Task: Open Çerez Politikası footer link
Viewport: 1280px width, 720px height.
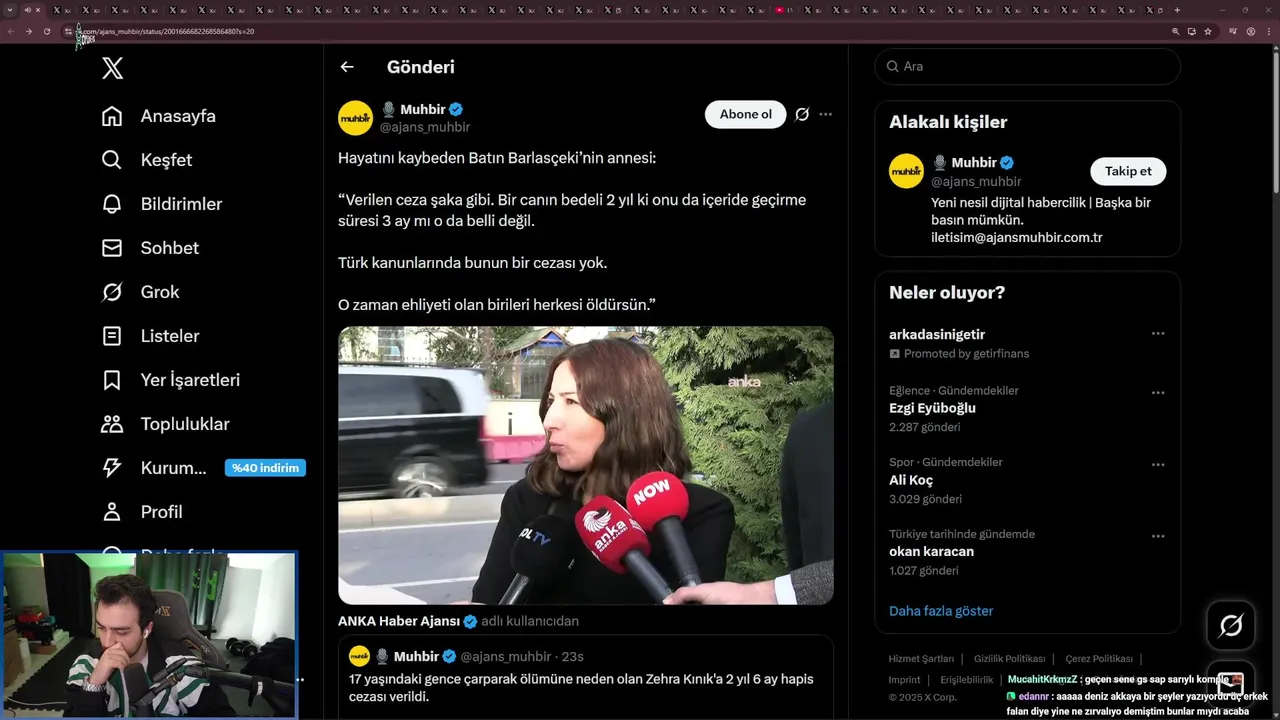Action: (x=1099, y=659)
